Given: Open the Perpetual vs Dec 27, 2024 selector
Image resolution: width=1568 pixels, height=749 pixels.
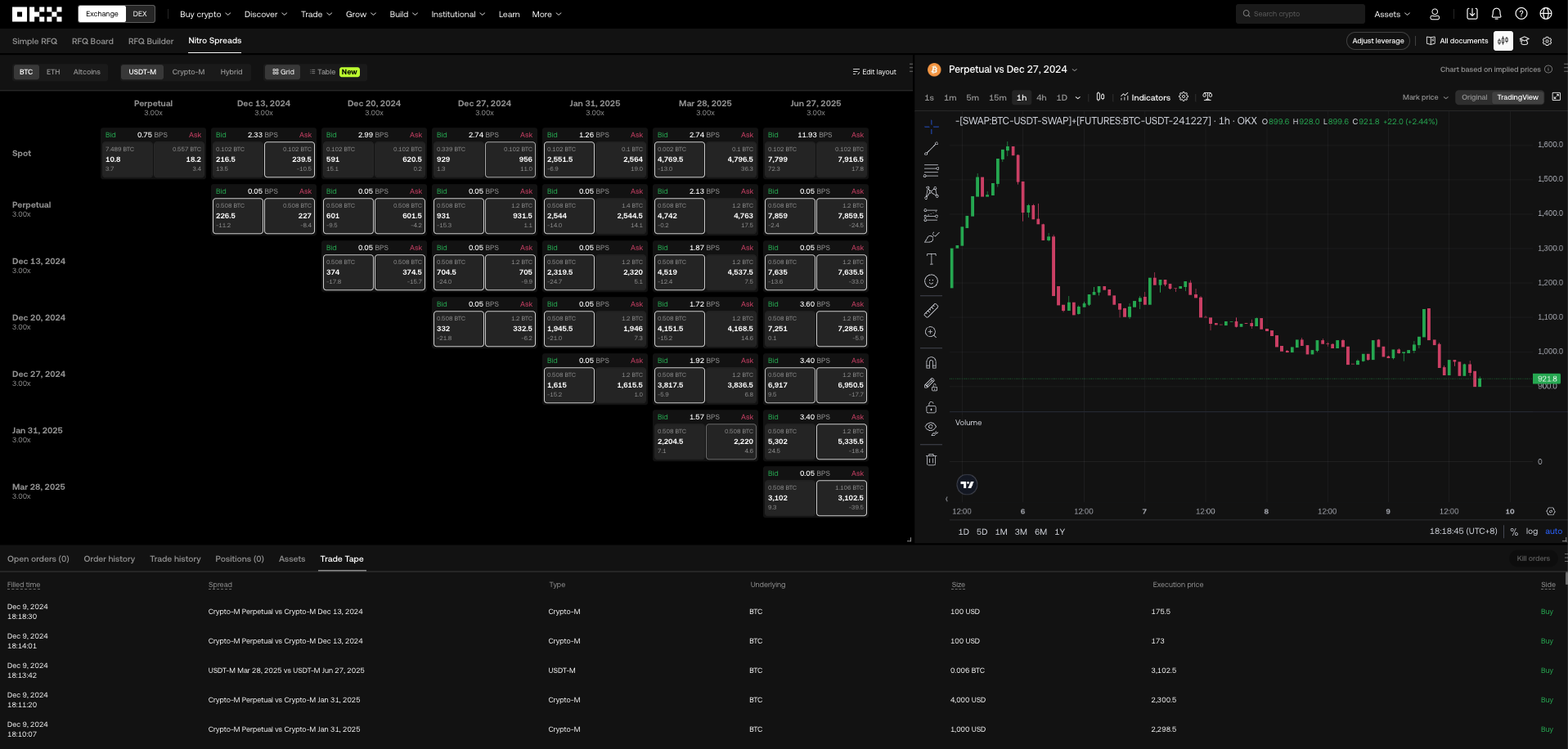Looking at the screenshot, I should [1013, 70].
